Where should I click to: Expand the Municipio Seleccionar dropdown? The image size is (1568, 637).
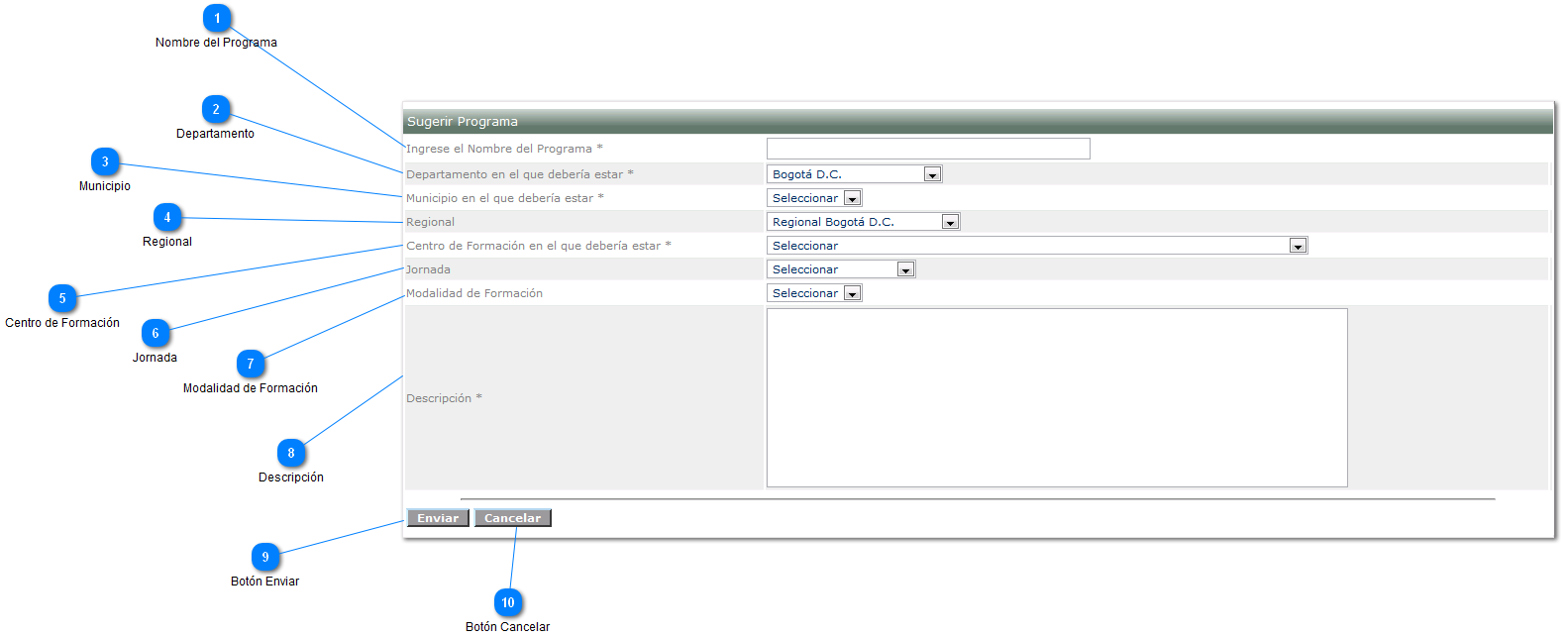coord(814,198)
